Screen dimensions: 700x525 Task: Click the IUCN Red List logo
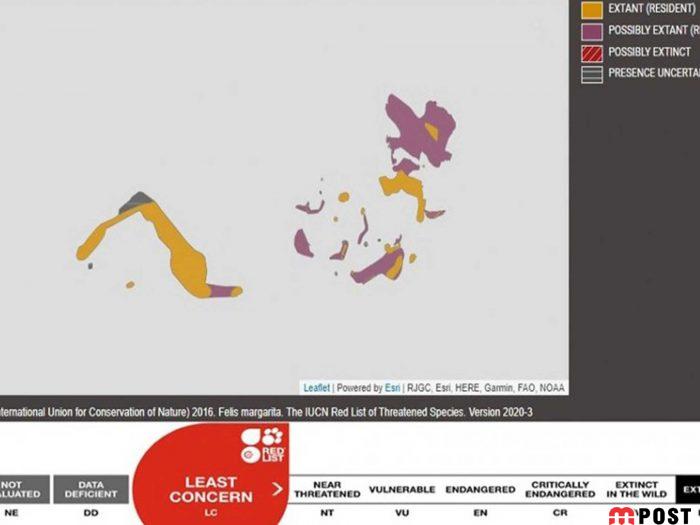[x=263, y=441]
